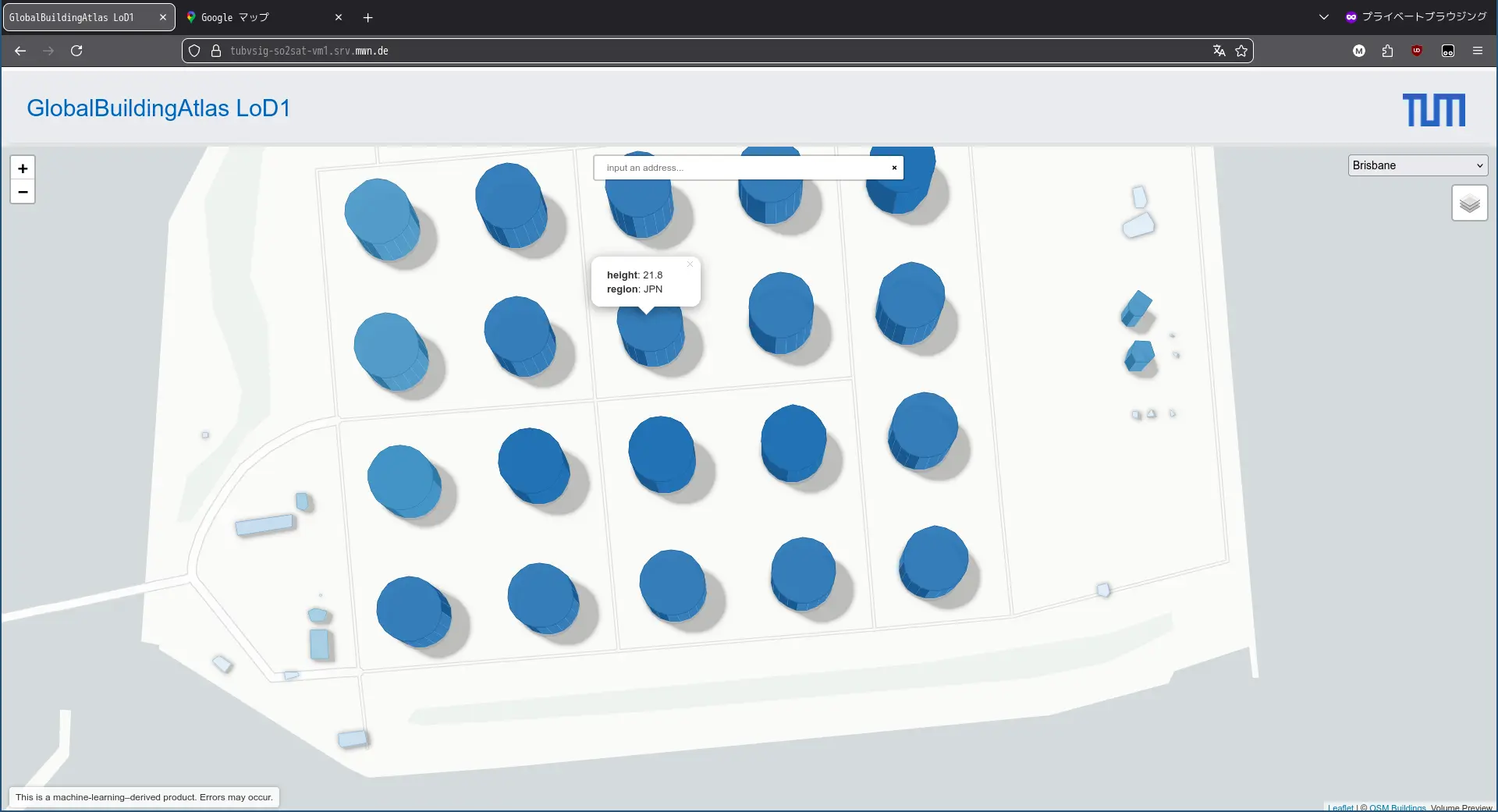1498x812 pixels.
Task: Select the GlobalBuildingAtlas LoD1 tab
Action: [x=82, y=17]
